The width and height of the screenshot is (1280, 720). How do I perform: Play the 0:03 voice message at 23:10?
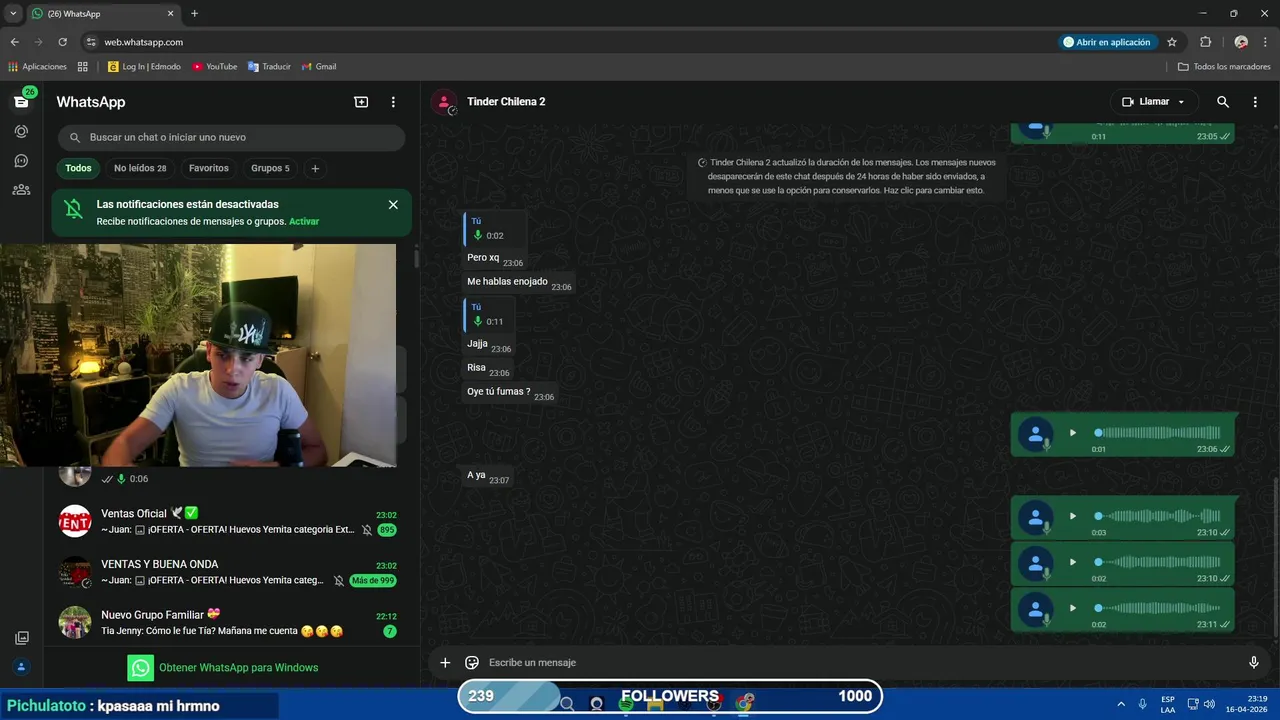pos(1072,516)
